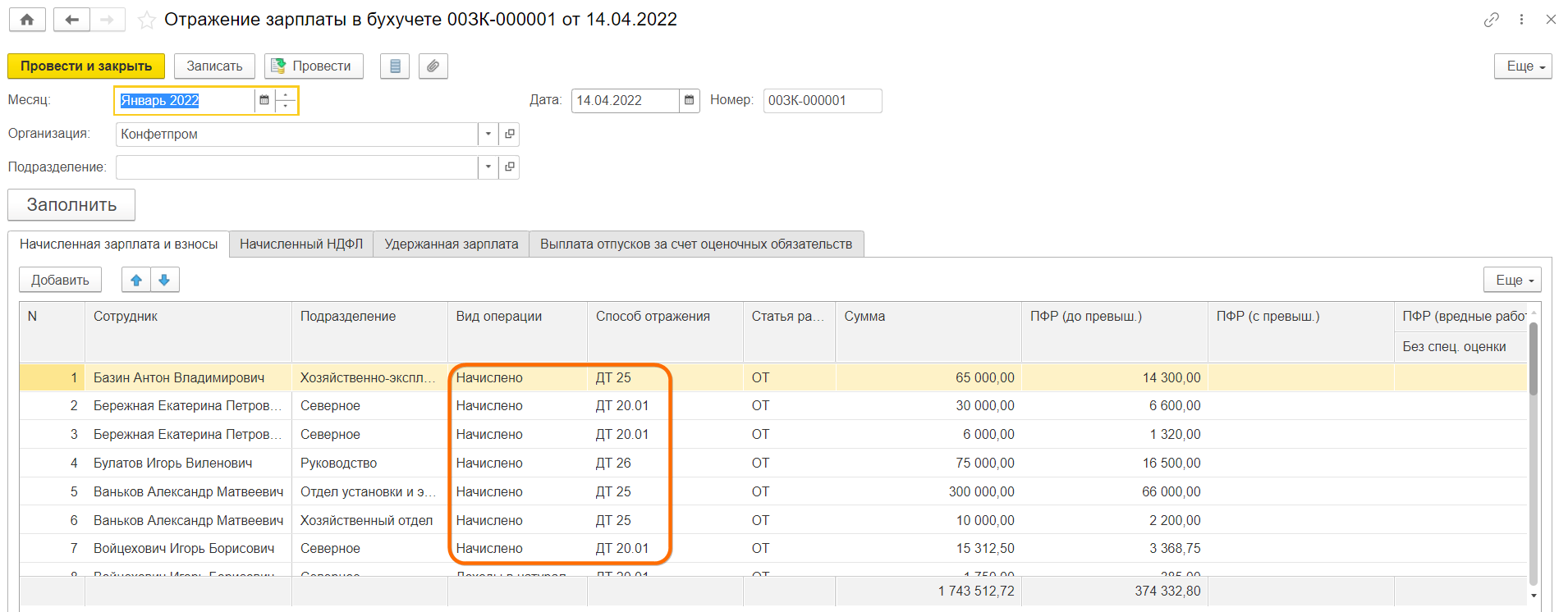The height and width of the screenshot is (612, 1568).
Task: Open calendar picker for Месяц field
Action: pyautogui.click(x=264, y=100)
